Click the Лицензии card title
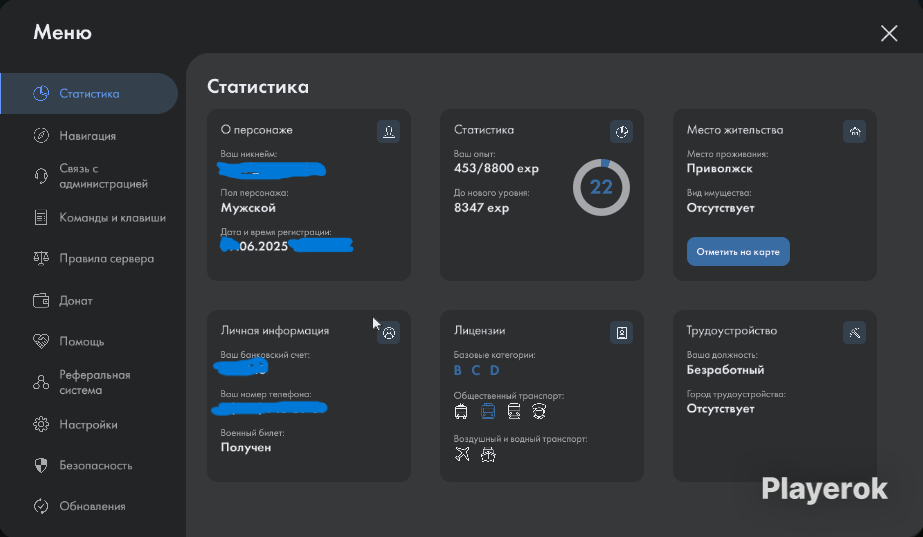Image resolution: width=923 pixels, height=537 pixels. click(x=479, y=331)
